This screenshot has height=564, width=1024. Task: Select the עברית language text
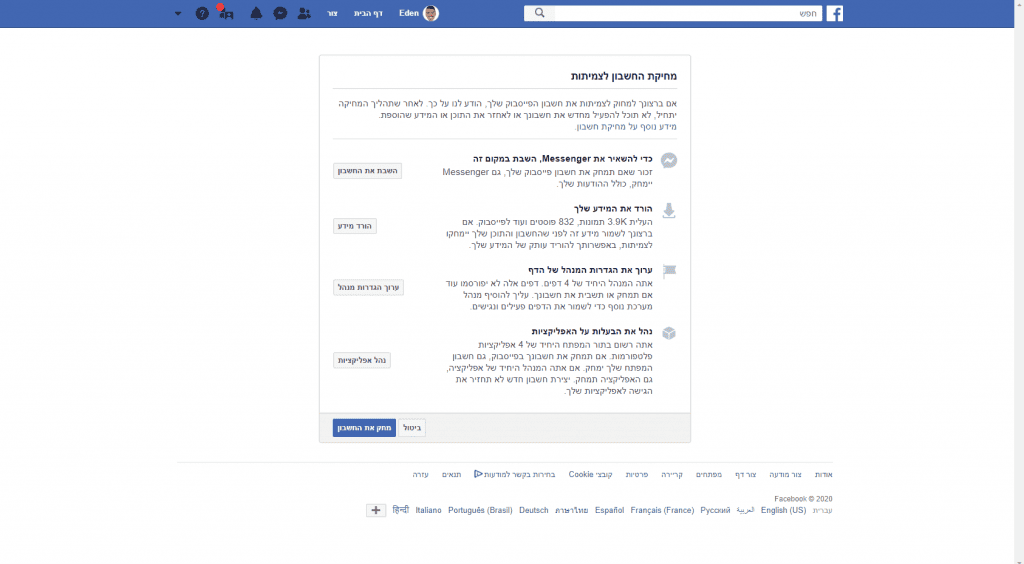[x=822, y=510]
